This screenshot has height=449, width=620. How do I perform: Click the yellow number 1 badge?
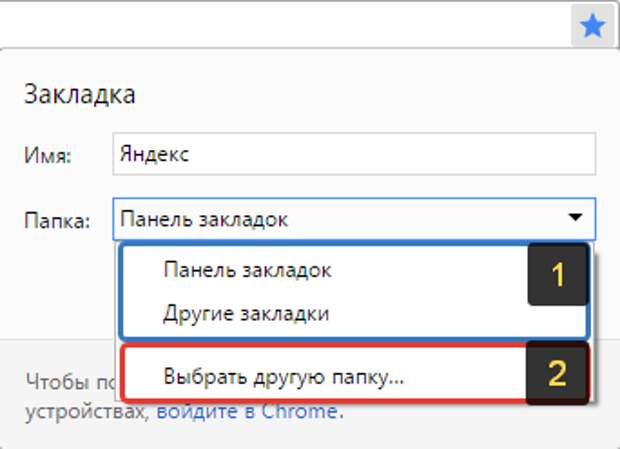(x=556, y=275)
